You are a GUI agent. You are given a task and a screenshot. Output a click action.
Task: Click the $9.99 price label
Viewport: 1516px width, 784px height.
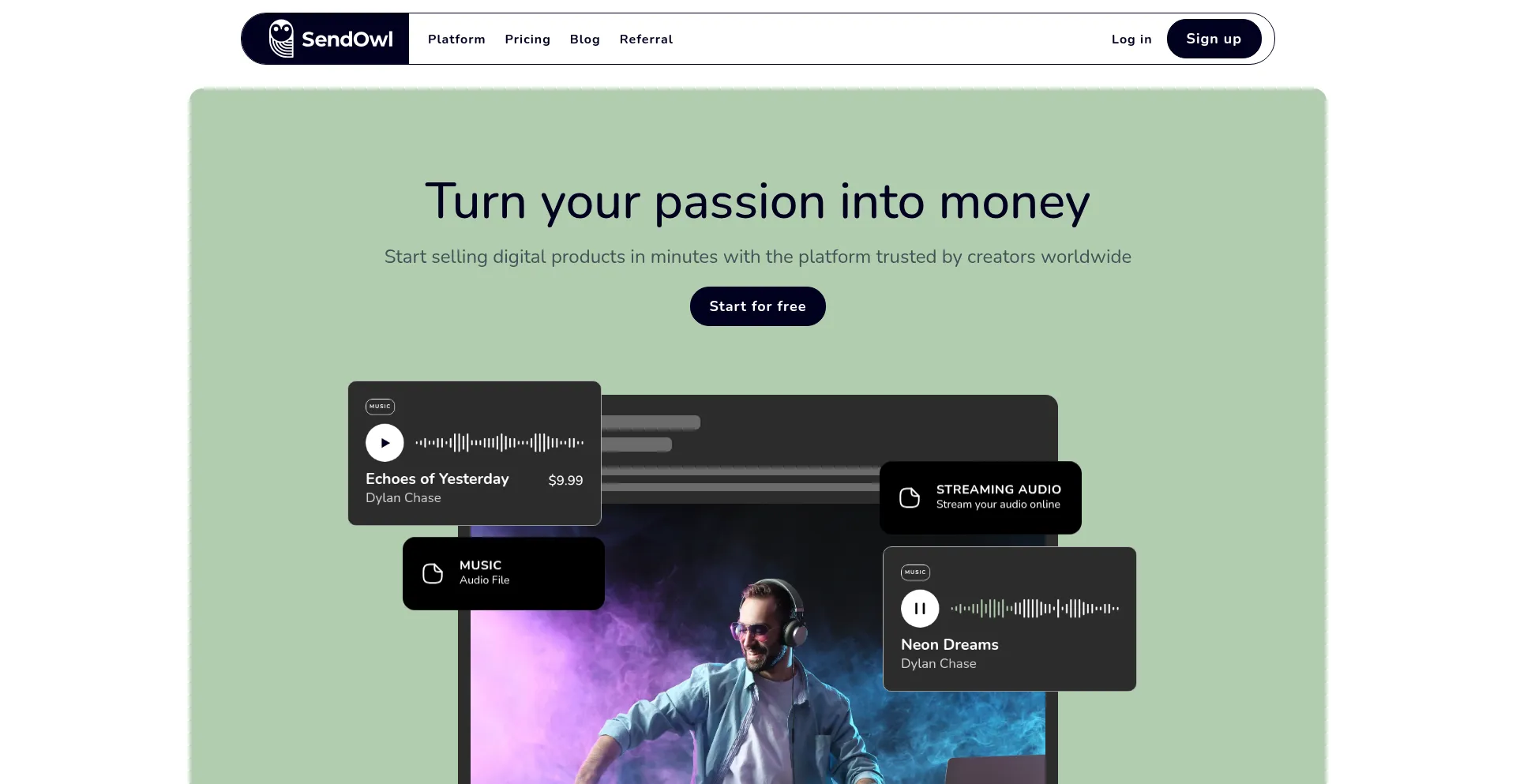(565, 480)
